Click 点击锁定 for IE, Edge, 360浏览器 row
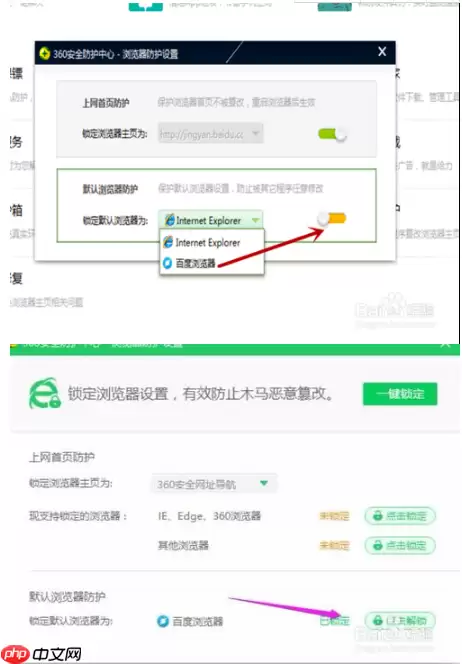Screen dimensions: 462x664 click(x=400, y=516)
